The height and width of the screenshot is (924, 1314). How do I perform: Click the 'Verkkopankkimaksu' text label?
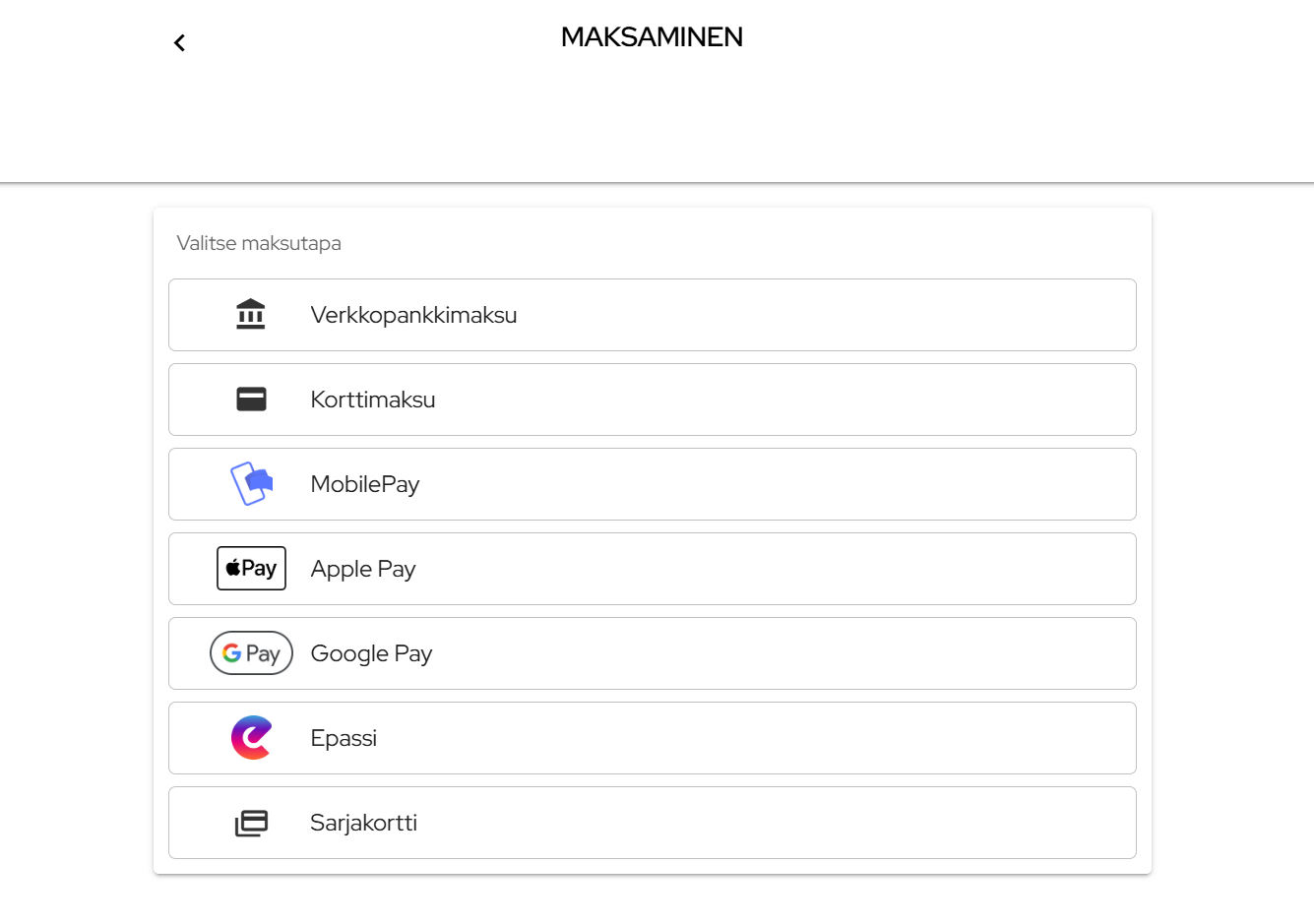pyautogui.click(x=413, y=315)
